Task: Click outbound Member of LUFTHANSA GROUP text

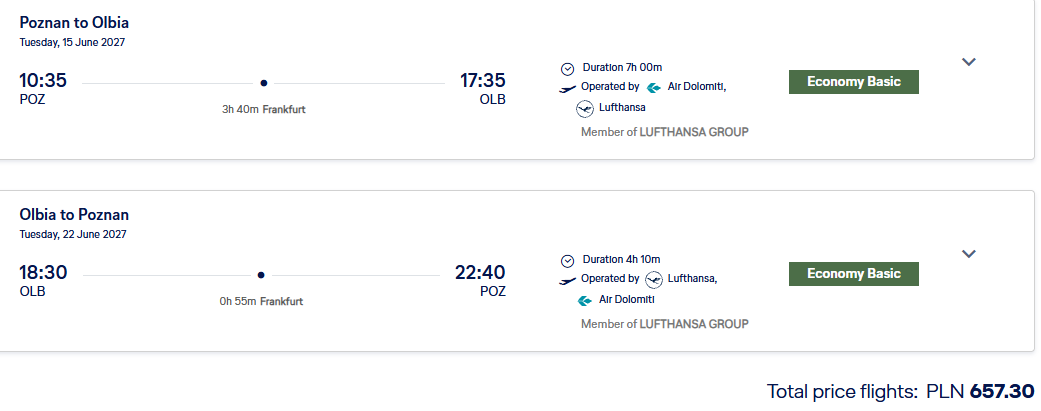Action: (665, 132)
